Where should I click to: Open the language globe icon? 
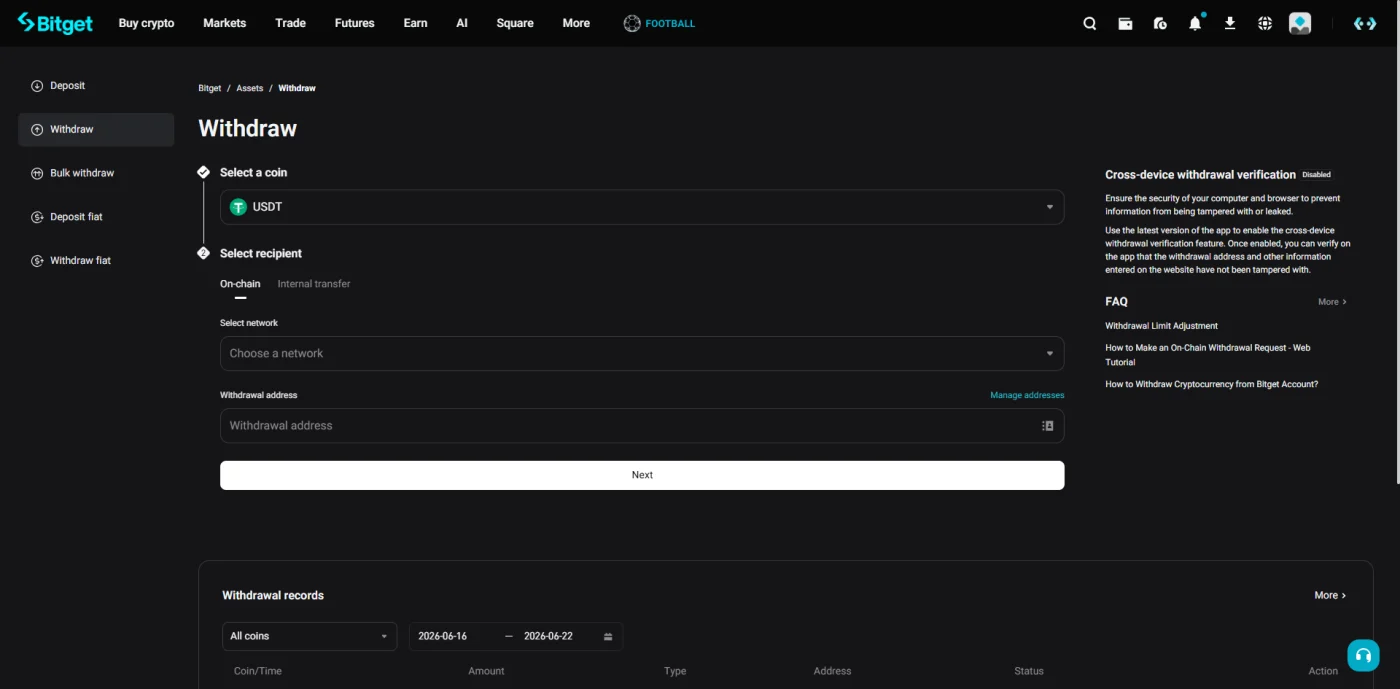tap(1265, 23)
